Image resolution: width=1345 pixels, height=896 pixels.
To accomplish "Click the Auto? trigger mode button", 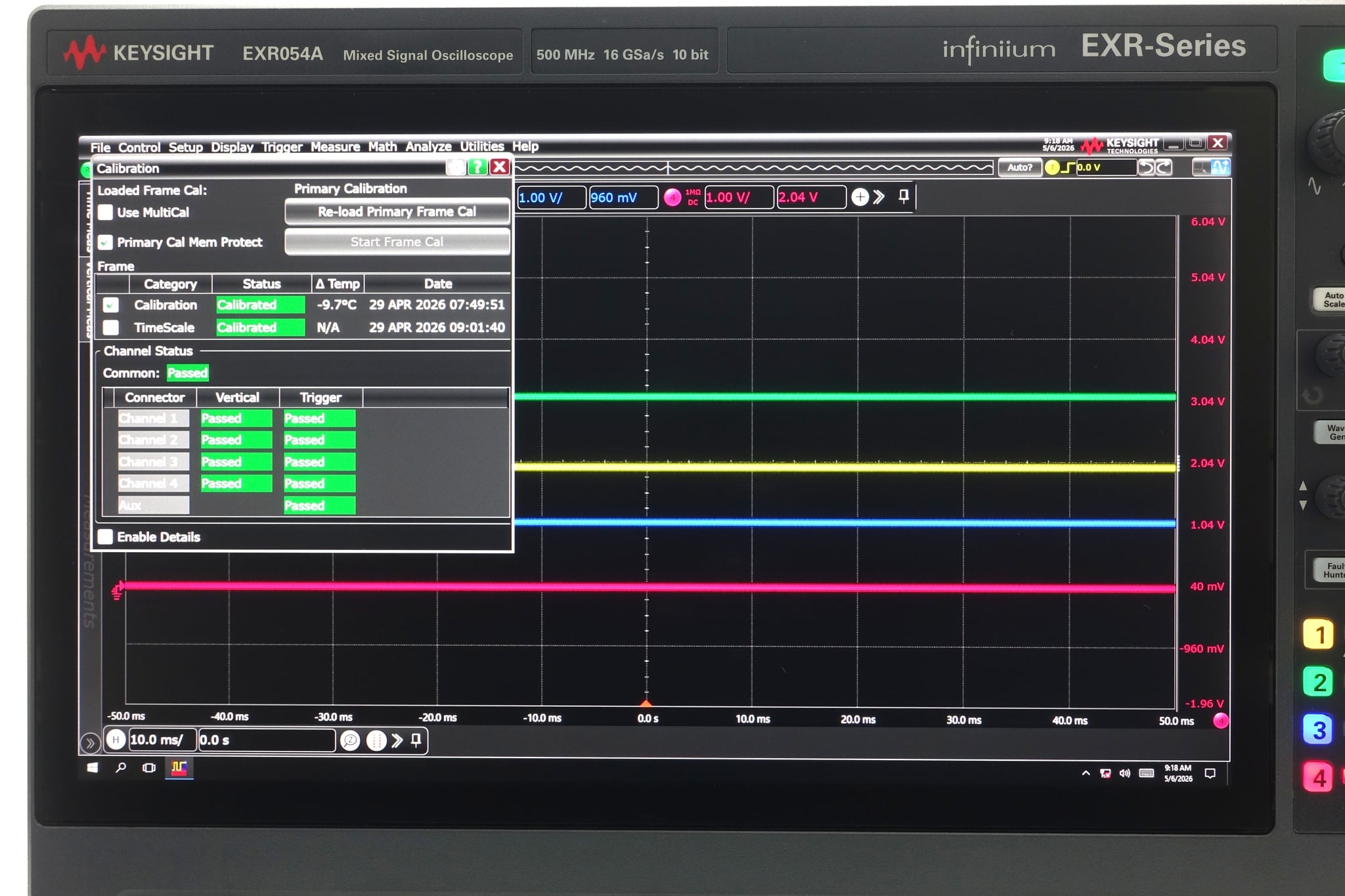I will tap(1019, 167).
